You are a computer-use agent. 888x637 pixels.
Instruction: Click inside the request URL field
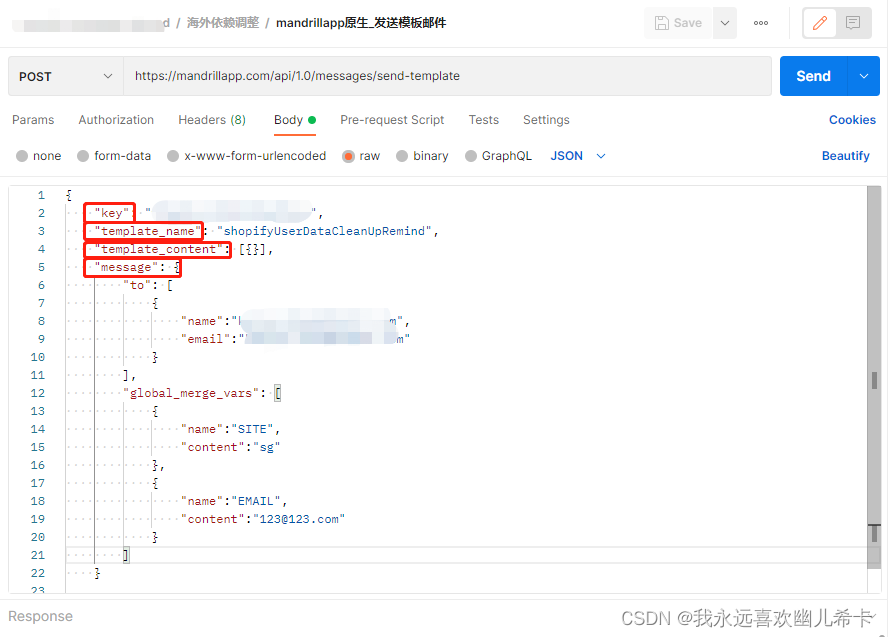[400, 75]
